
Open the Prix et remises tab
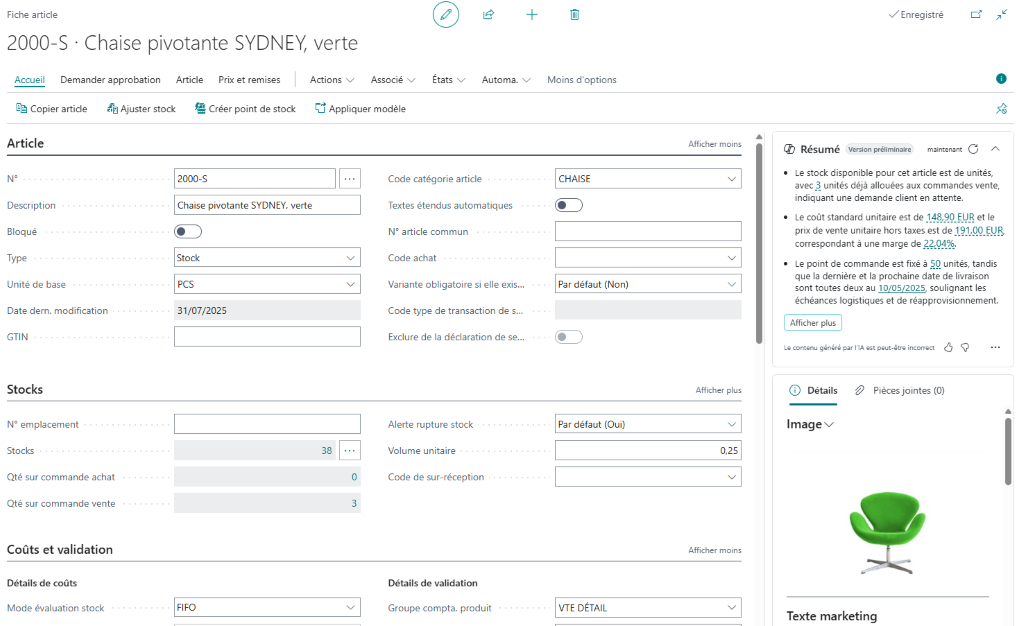click(249, 80)
